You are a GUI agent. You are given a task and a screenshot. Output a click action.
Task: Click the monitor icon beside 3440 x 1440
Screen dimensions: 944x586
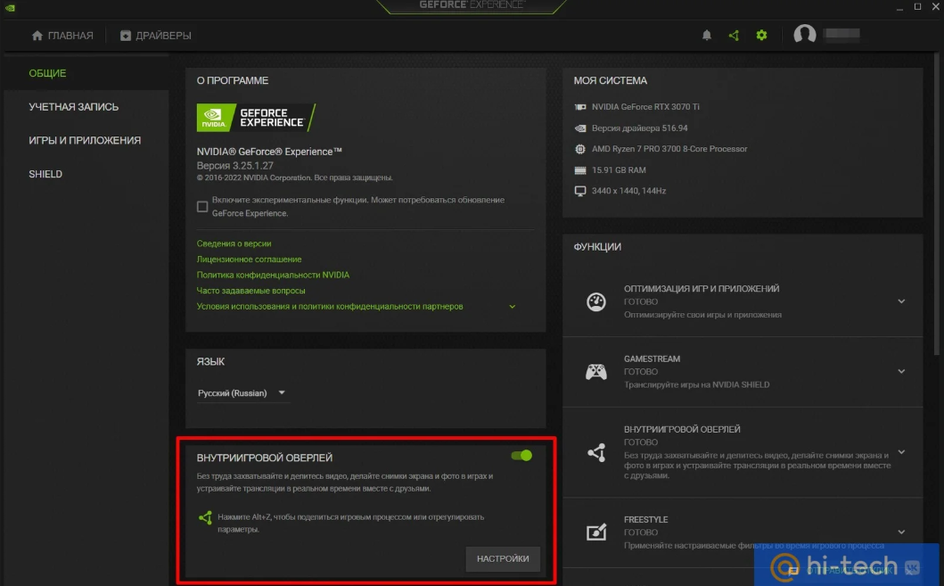[x=580, y=191]
